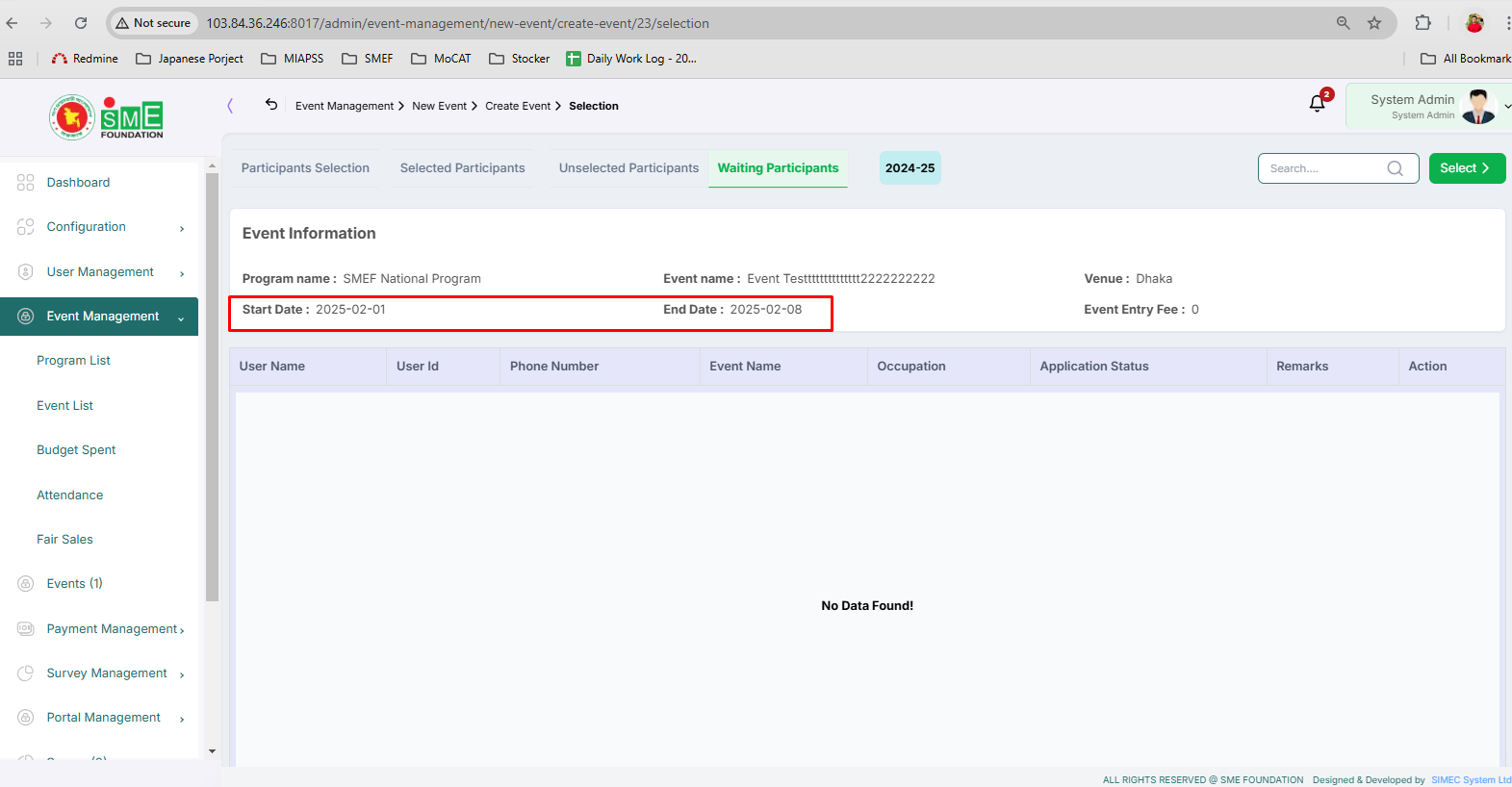Viewport: 1512px width, 787px height.
Task: Click the User Management sidebar icon
Action: tap(26, 272)
